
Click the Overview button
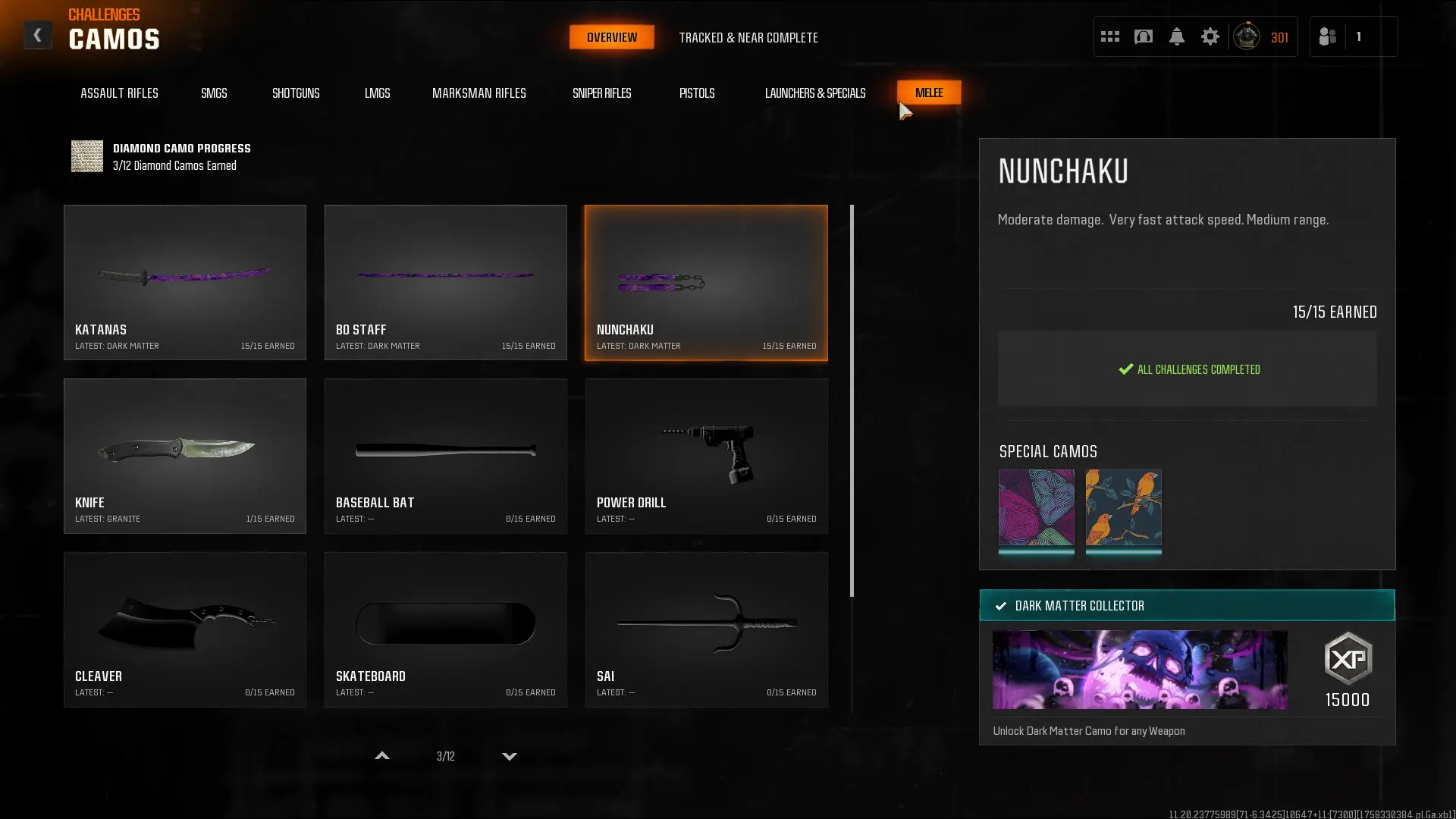(x=611, y=37)
